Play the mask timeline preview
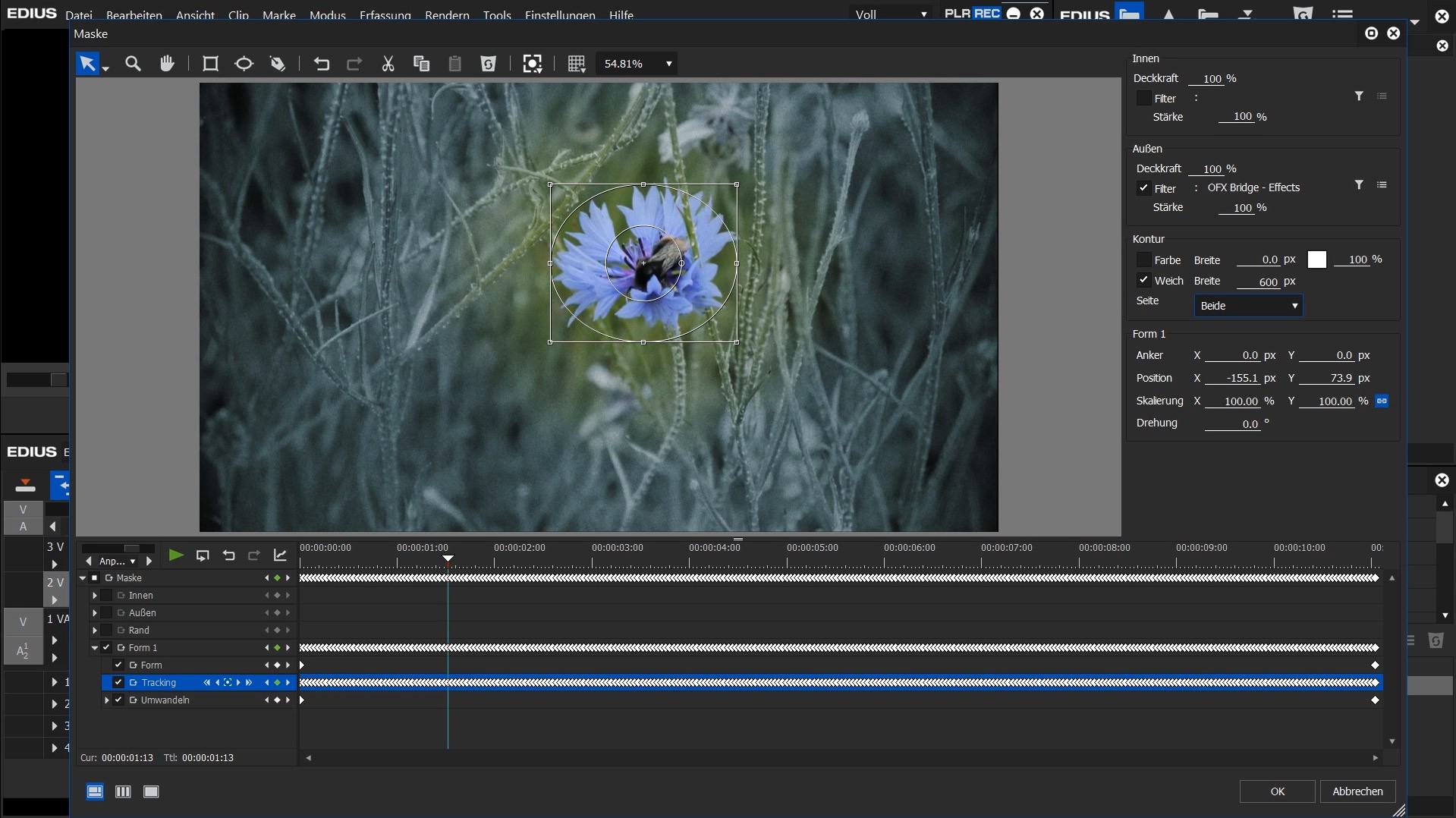Image resolution: width=1456 pixels, height=818 pixels. point(175,555)
